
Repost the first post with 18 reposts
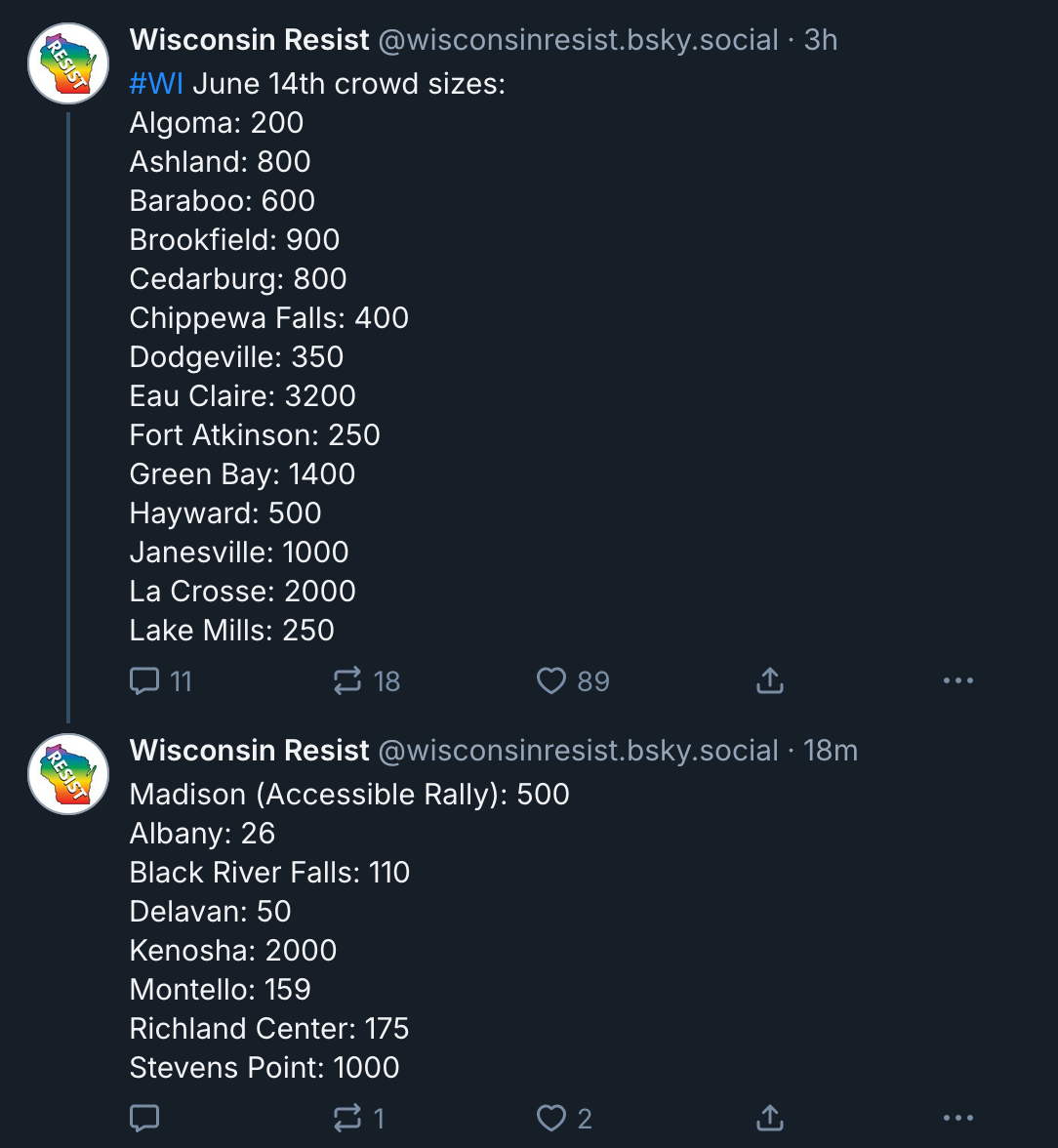pos(347,680)
